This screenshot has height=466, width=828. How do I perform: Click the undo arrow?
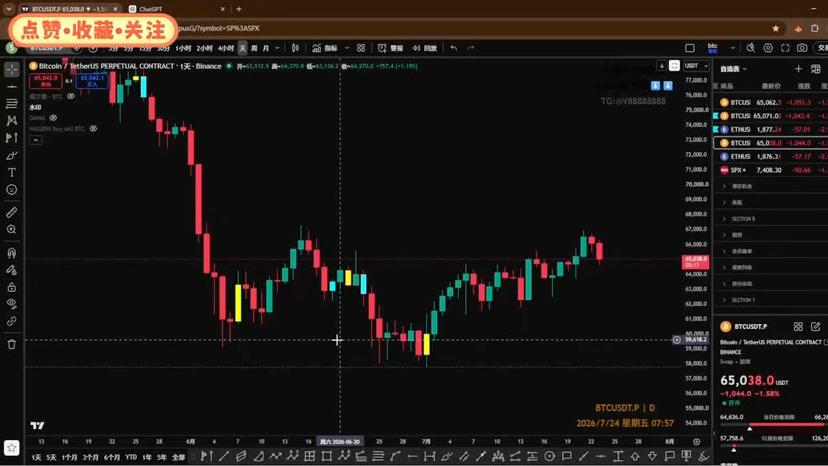454,48
